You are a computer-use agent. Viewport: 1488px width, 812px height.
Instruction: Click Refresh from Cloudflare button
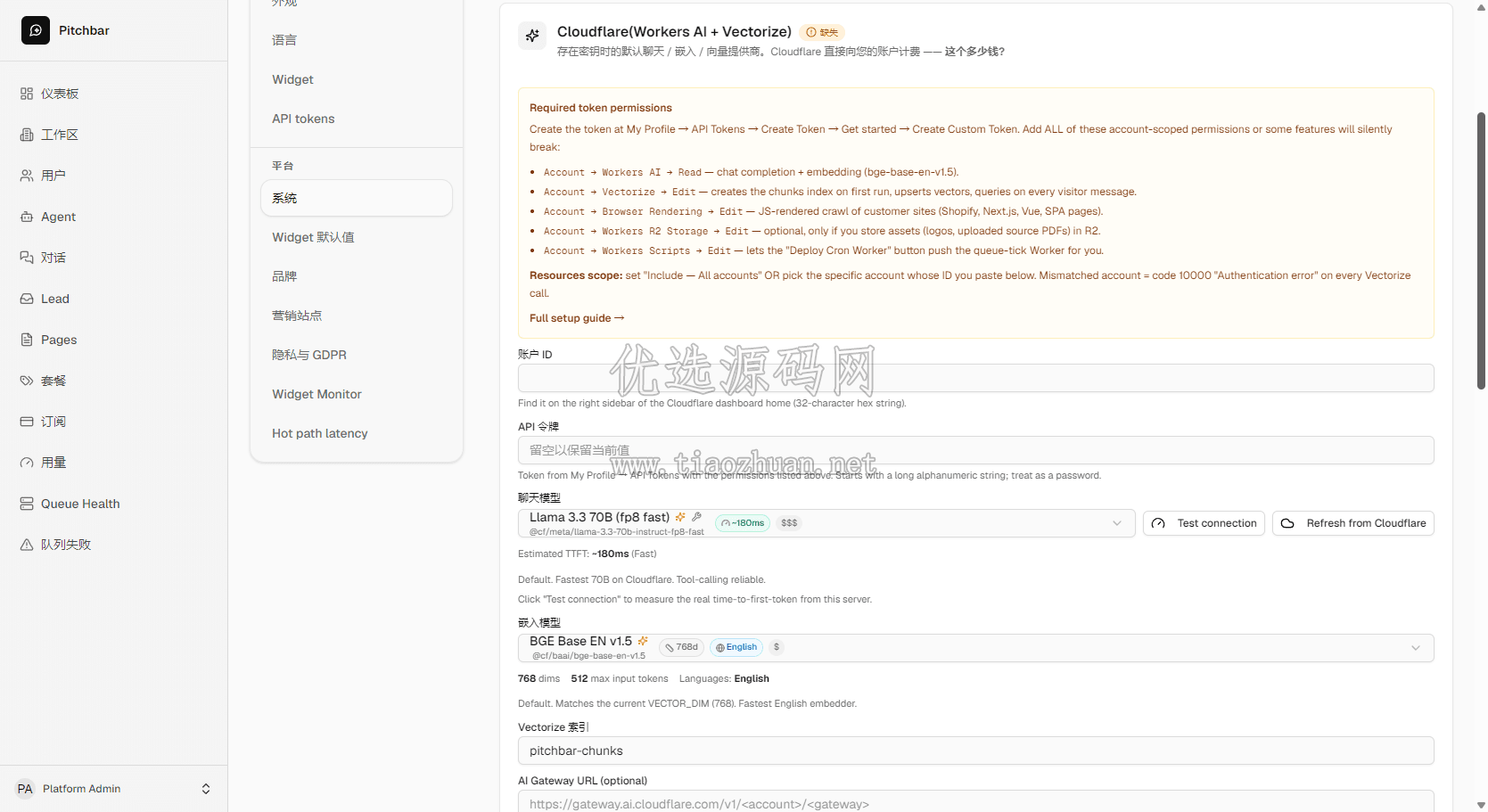1353,523
